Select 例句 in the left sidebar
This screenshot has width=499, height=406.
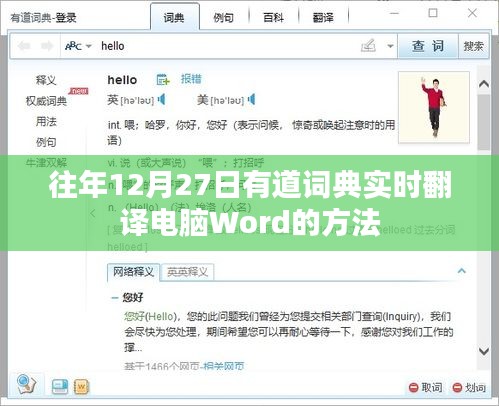coord(46,142)
